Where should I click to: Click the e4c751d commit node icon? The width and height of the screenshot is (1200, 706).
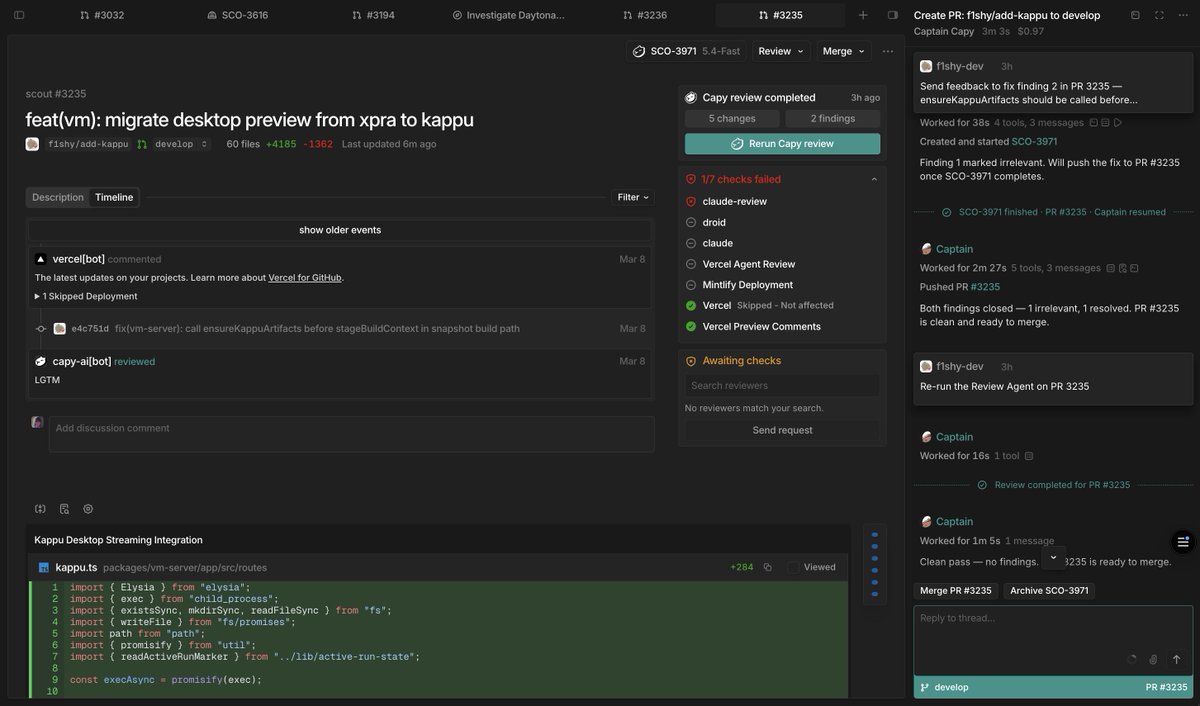[x=41, y=328]
